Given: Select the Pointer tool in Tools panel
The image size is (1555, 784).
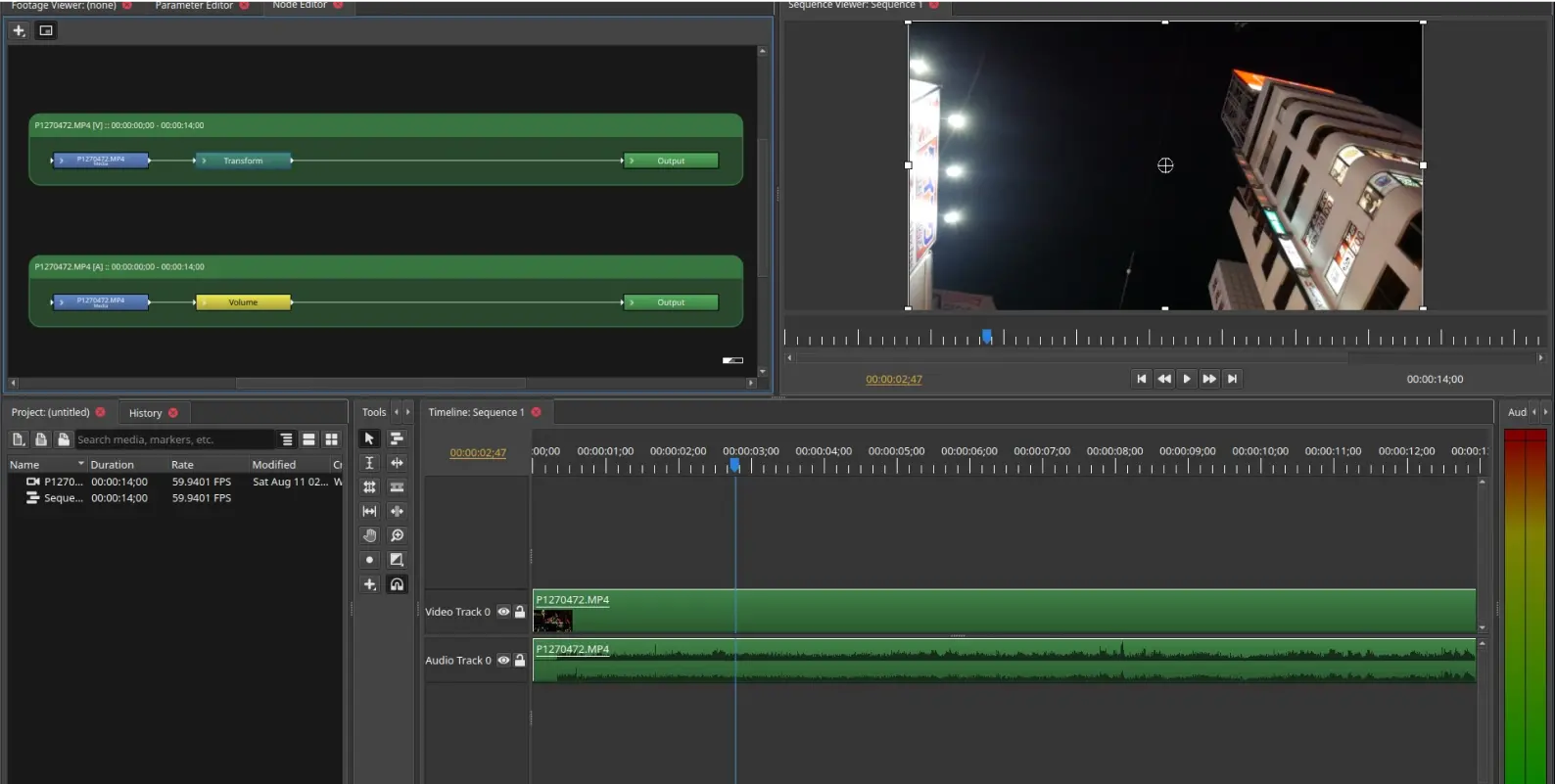Looking at the screenshot, I should 369,438.
